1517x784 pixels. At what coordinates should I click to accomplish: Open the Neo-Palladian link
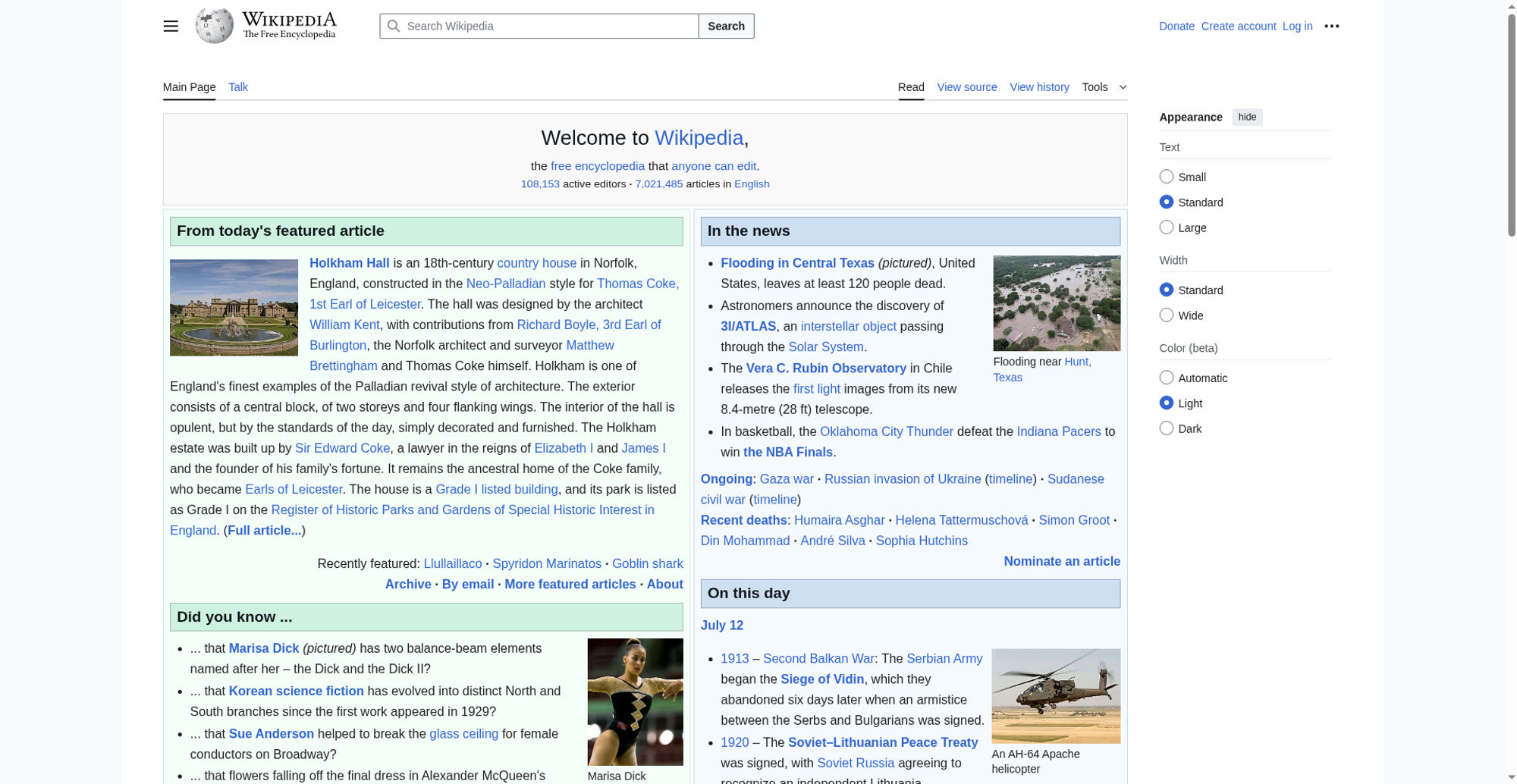click(506, 284)
